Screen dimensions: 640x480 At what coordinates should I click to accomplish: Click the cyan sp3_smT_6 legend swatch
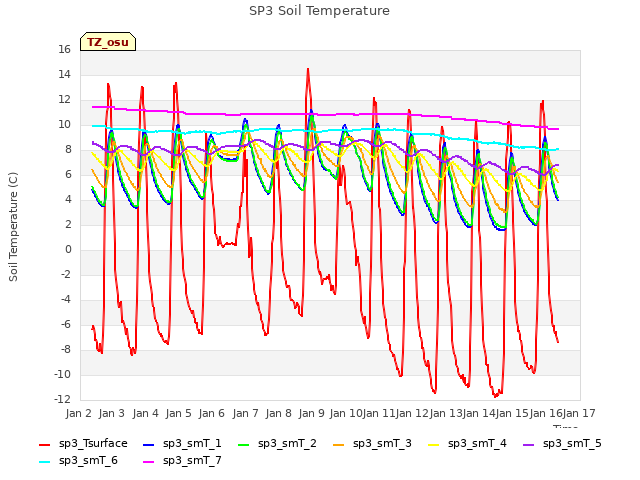pyautogui.click(x=44, y=462)
